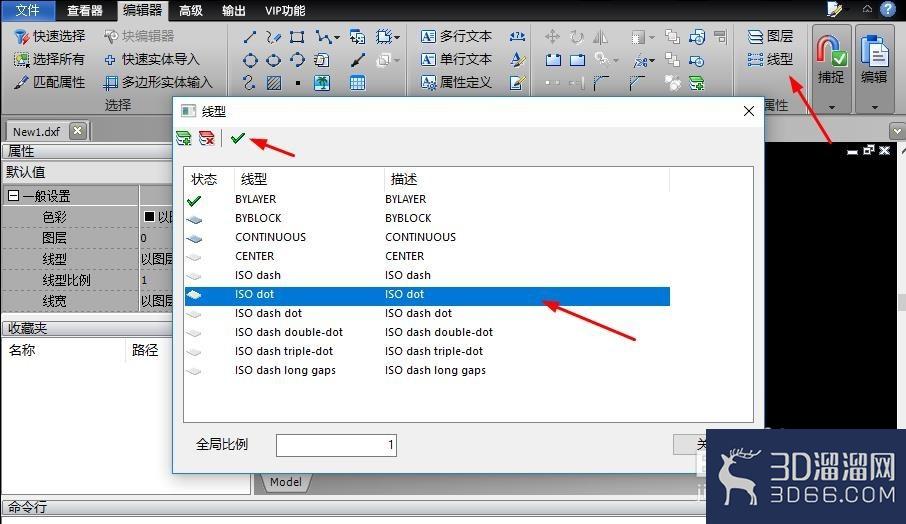906x524 pixels.
Task: Open the clipping boundary tool dropdown
Action: click(396, 38)
